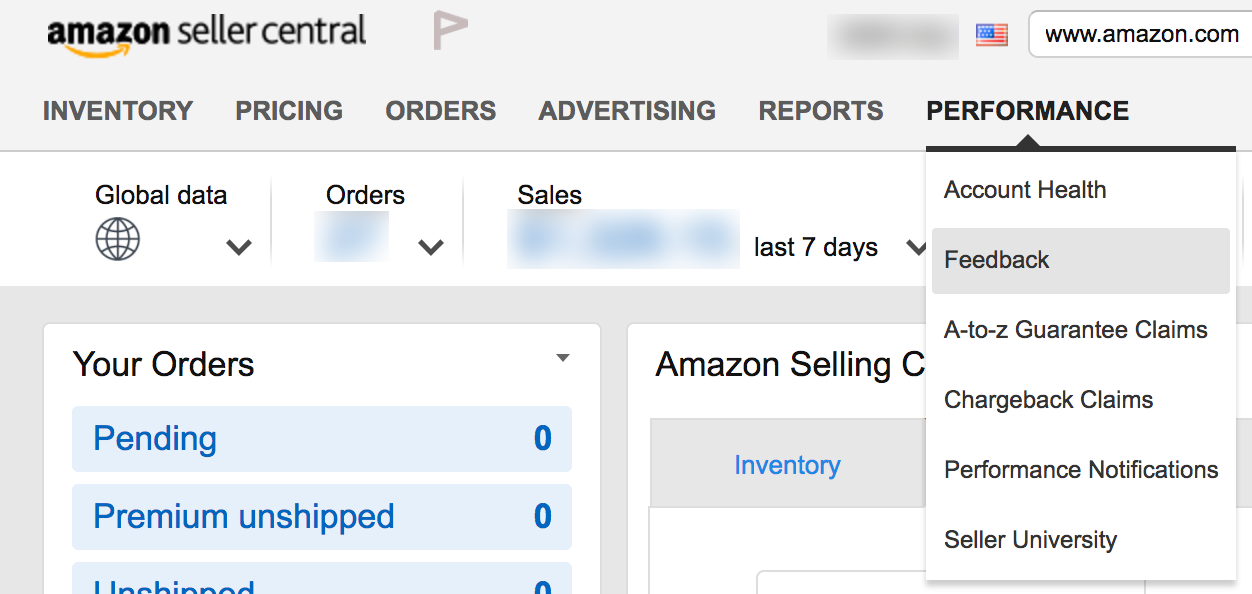Click the Amazon Seller Central logo
This screenshot has height=594, width=1252.
click(x=206, y=35)
